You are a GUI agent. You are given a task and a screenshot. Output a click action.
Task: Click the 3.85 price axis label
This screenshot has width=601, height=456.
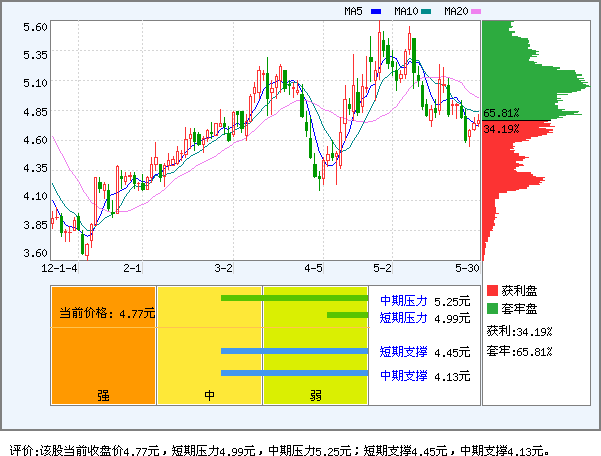click(x=35, y=225)
